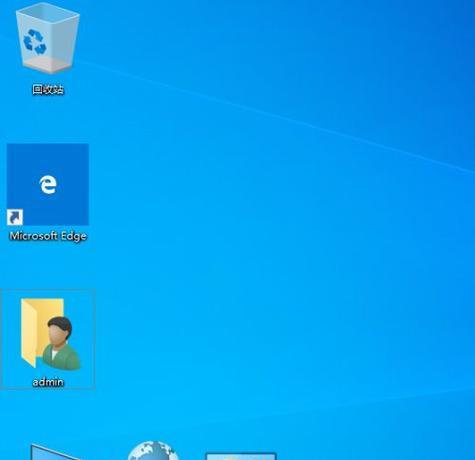Select the Recycle Bin desktop icon

(x=48, y=38)
